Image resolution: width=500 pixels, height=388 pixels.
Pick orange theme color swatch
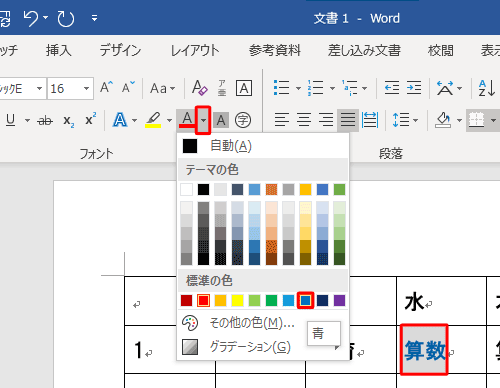[271, 189]
